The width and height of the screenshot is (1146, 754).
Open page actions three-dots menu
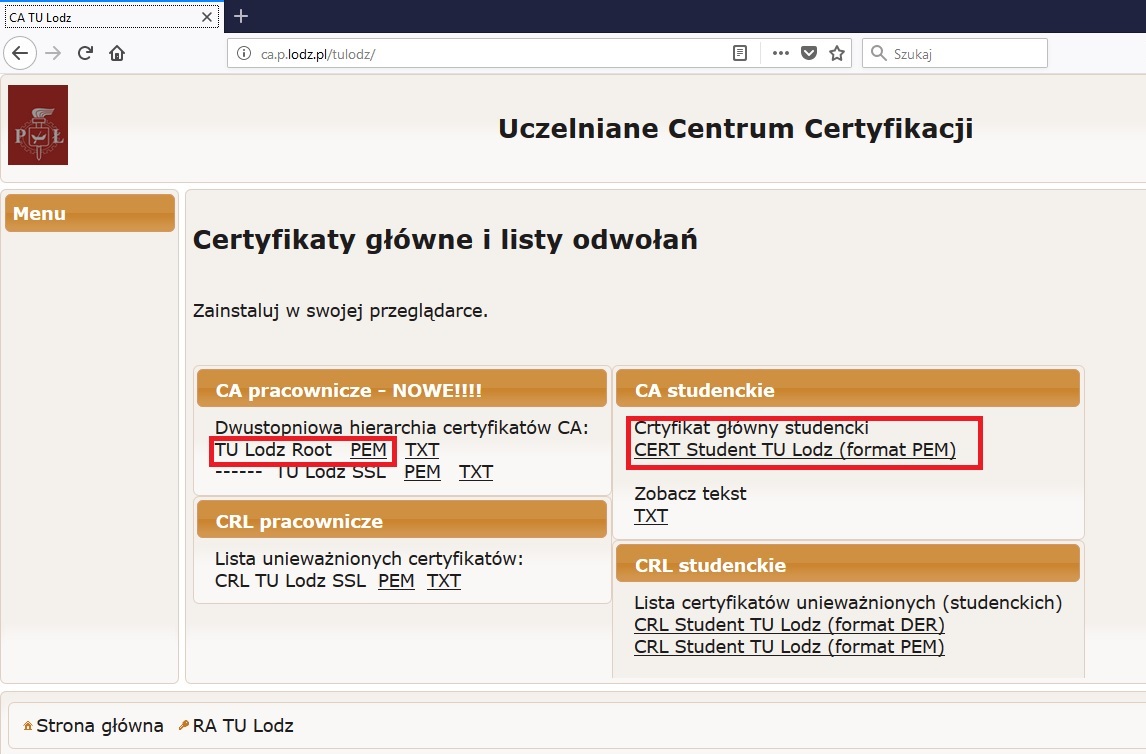[x=781, y=53]
